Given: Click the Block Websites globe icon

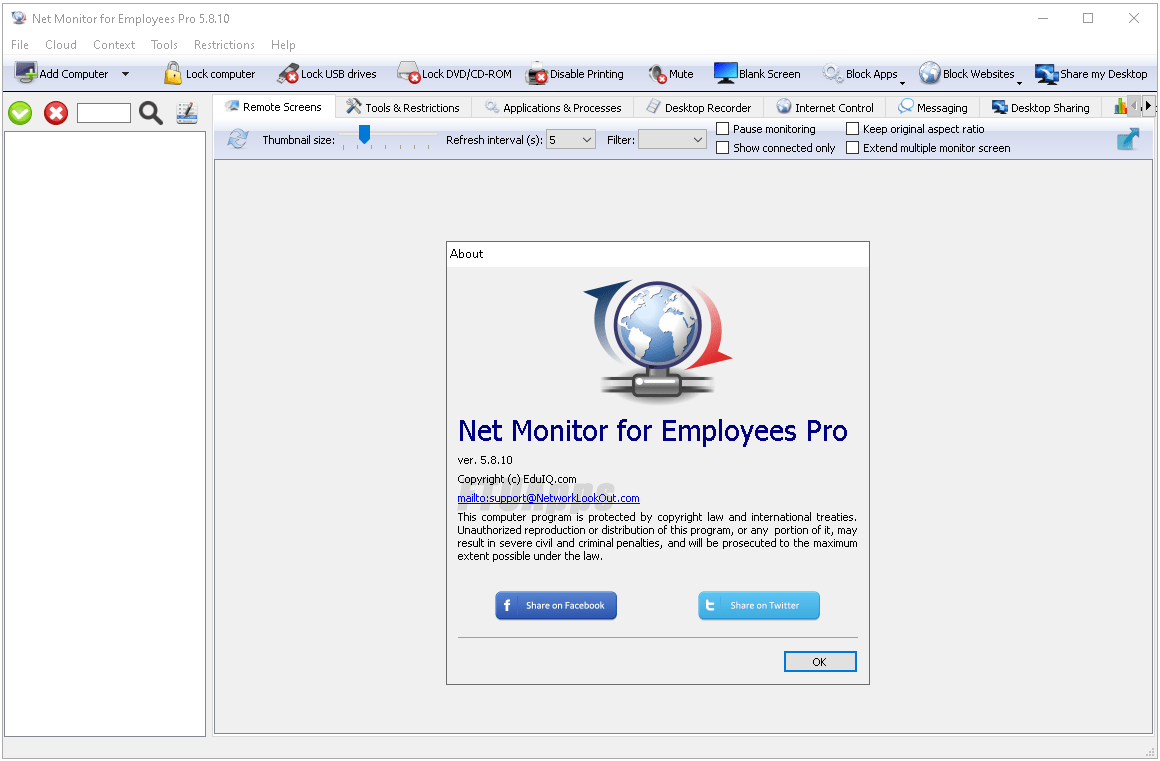Looking at the screenshot, I should (x=929, y=73).
